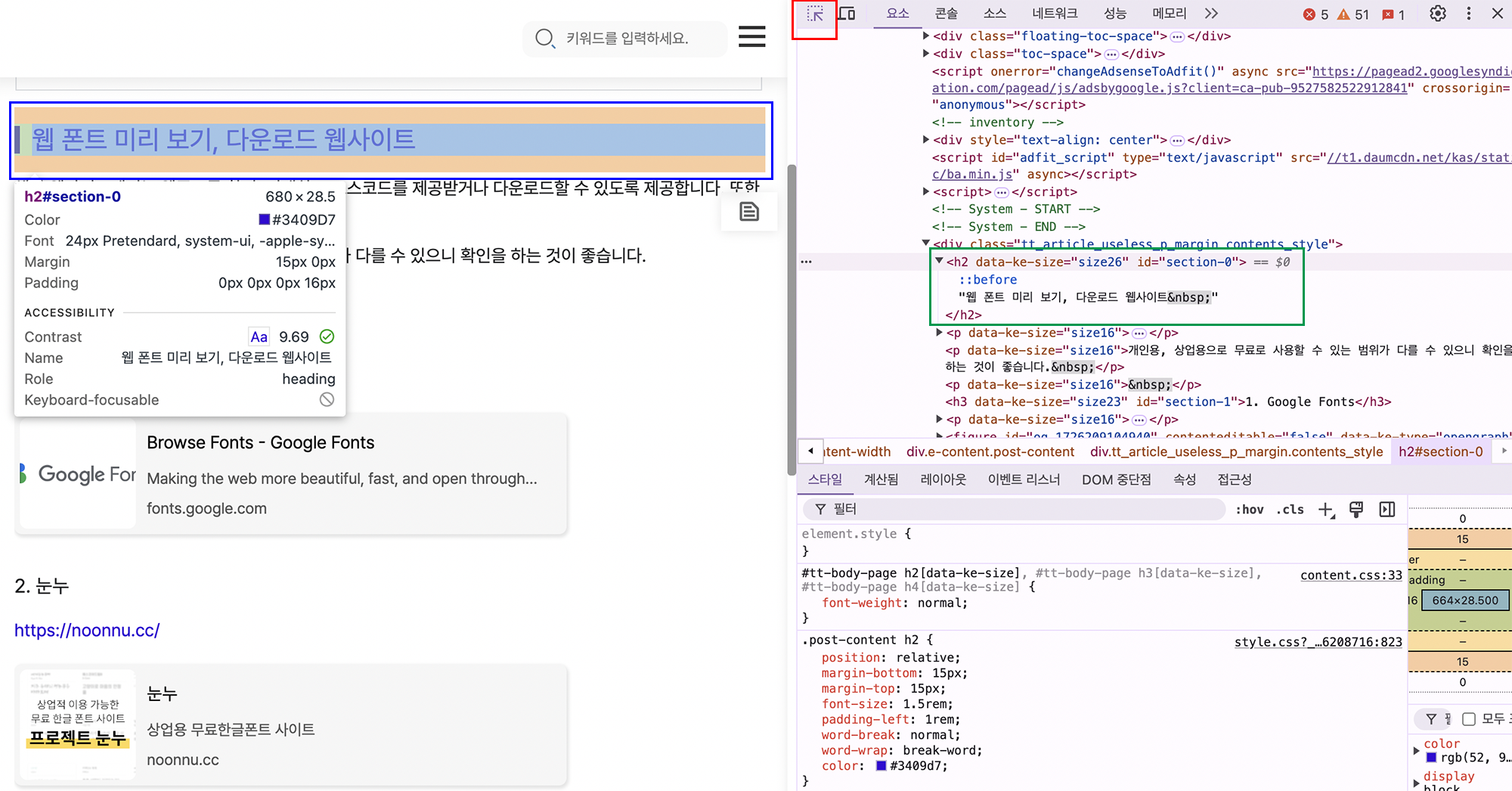
Task: Click the paint brush rendering icon in Styles
Action: tap(1356, 510)
